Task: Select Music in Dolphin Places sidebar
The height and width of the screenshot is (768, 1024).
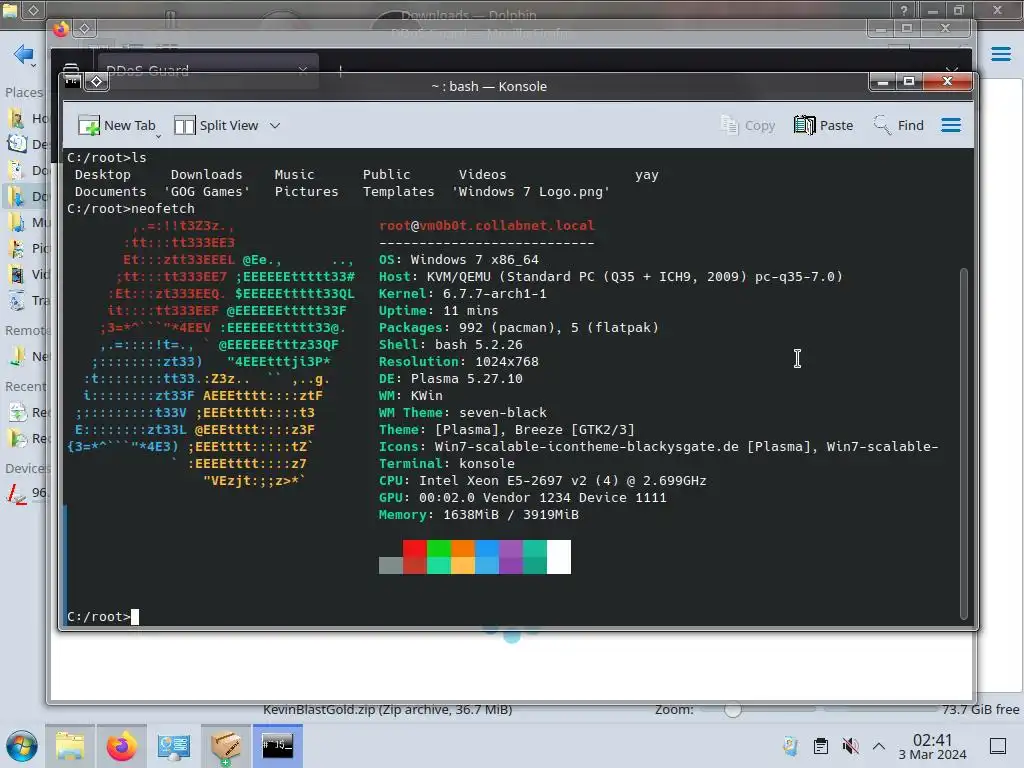Action: pyautogui.click(x=29, y=223)
